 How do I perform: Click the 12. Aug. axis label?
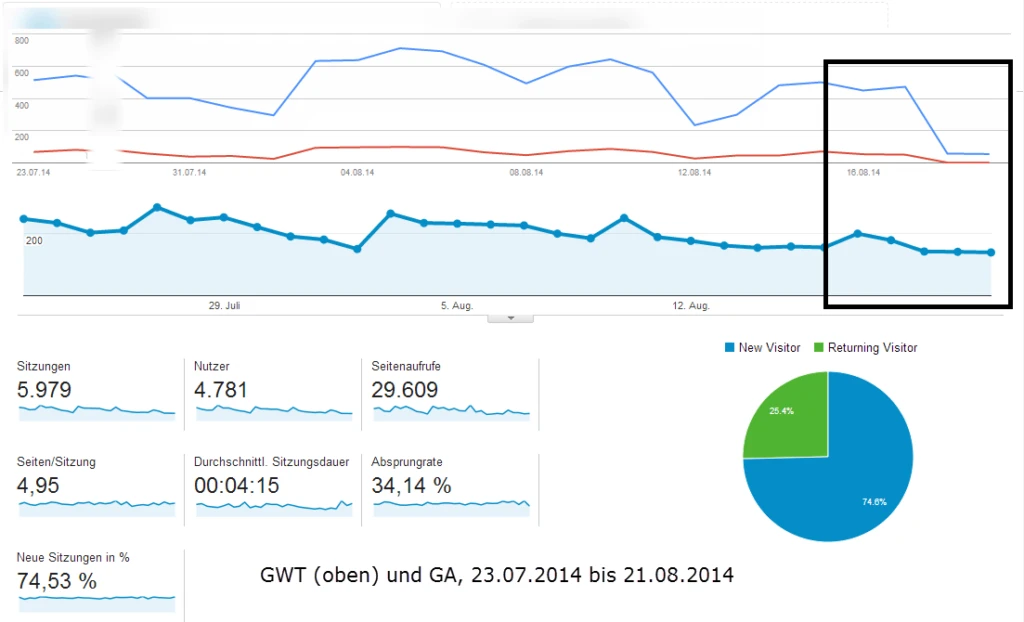tap(691, 306)
